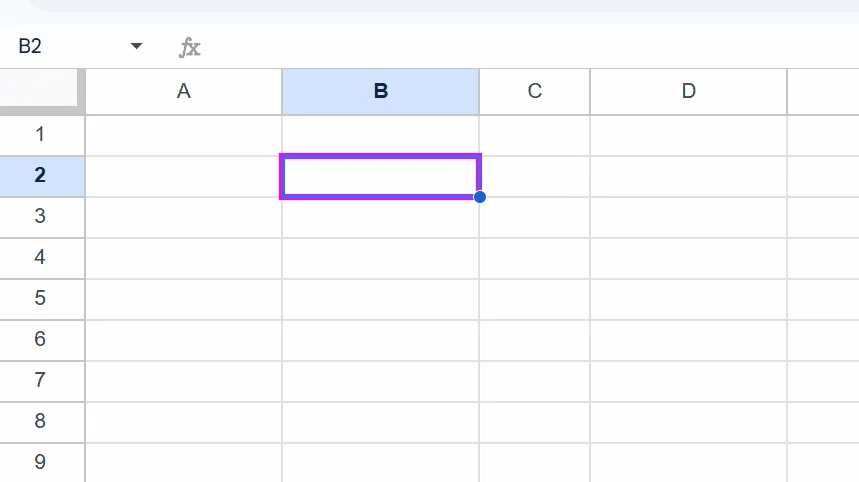Select column A header
Viewport: 859px width, 482px height.
pos(184,91)
